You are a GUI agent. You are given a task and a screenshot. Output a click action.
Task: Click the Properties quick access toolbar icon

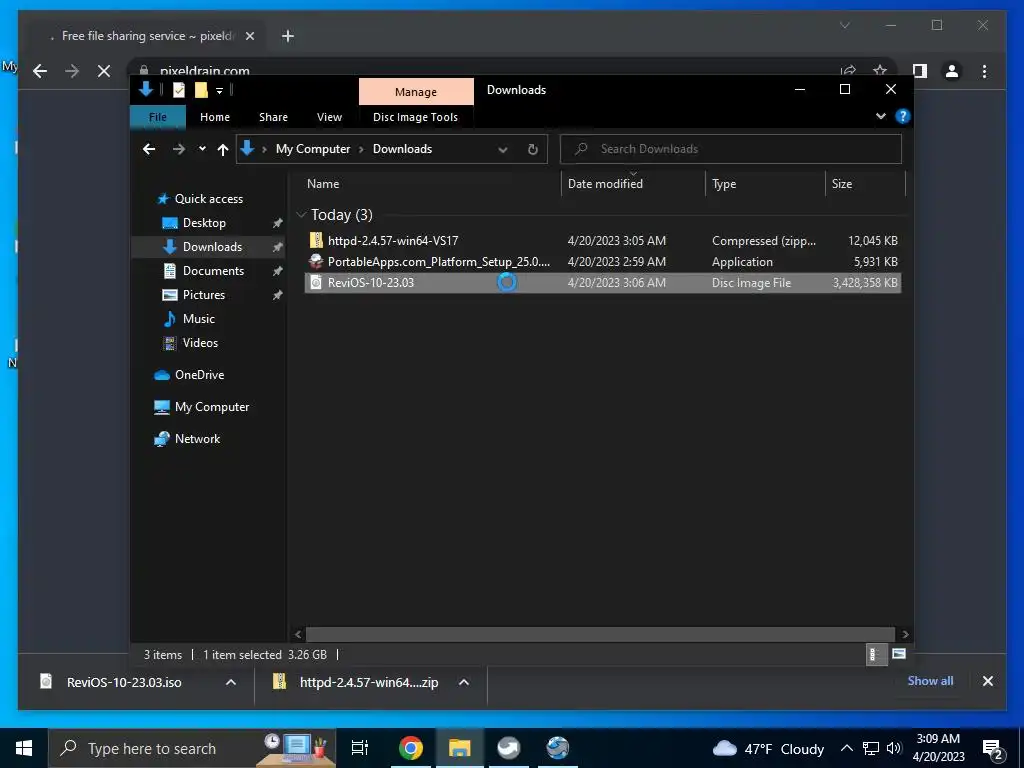[x=179, y=90]
